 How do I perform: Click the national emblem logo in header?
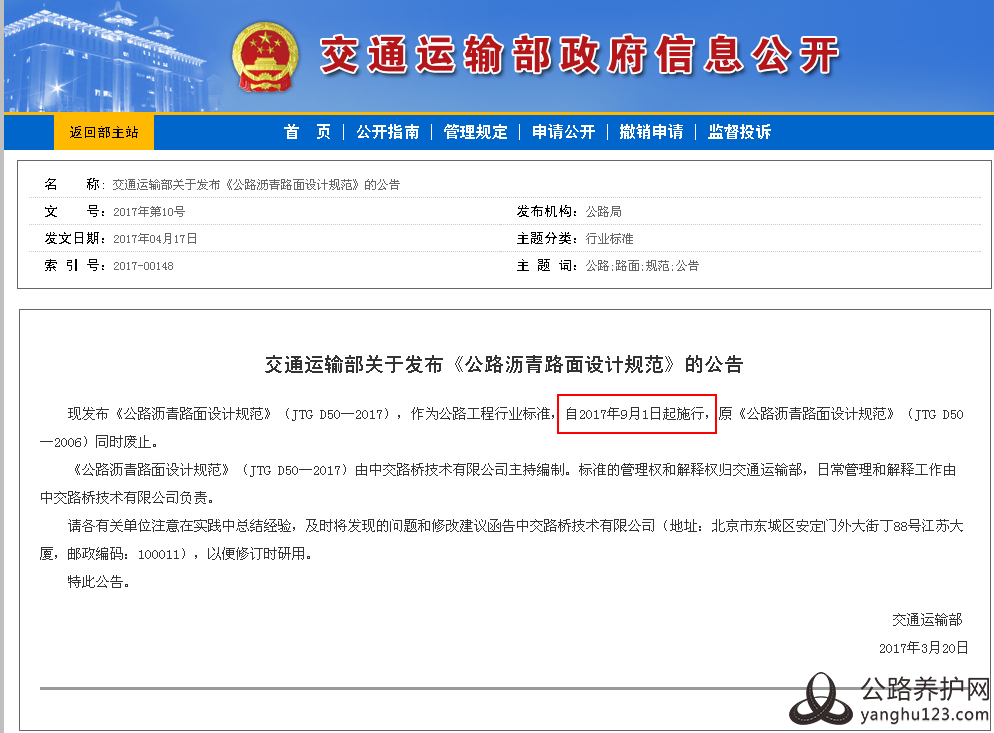[x=265, y=57]
